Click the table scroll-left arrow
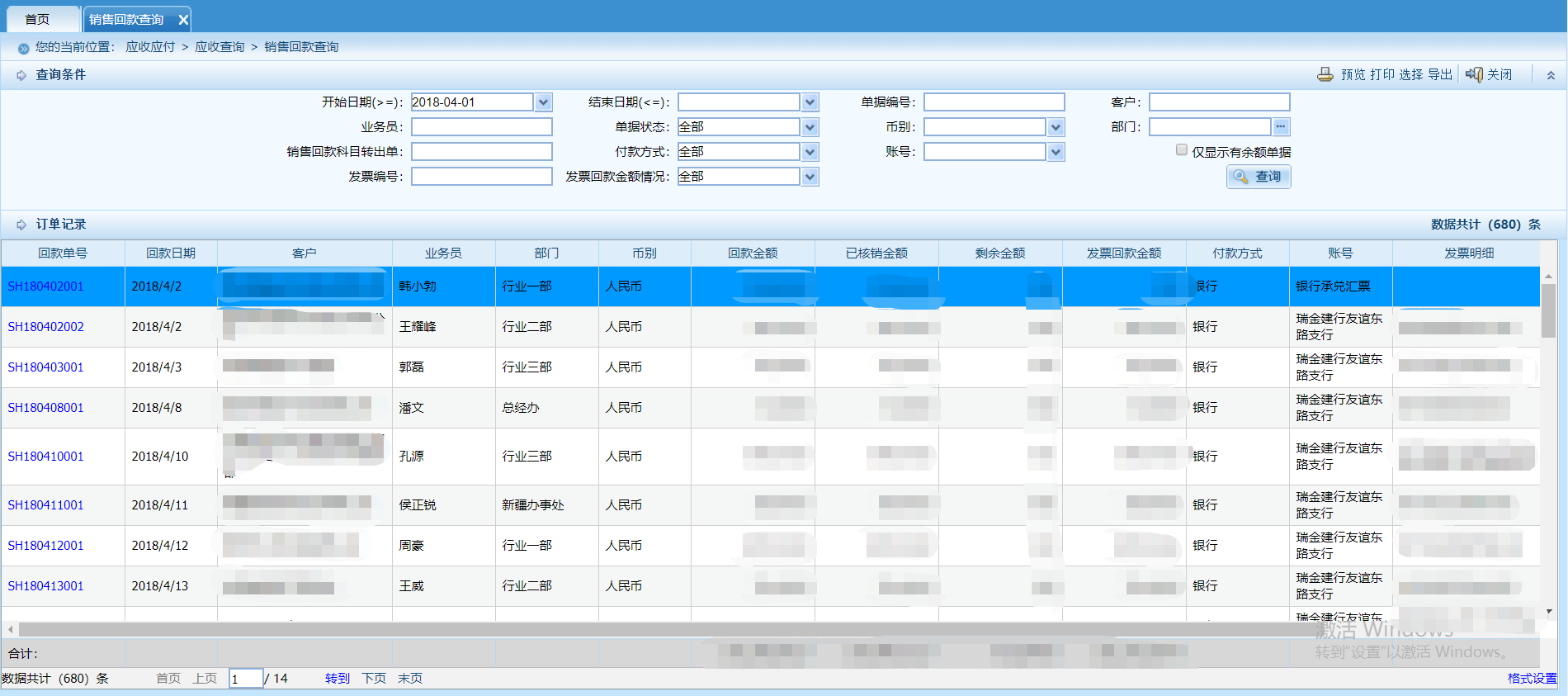The width and height of the screenshot is (1568, 696). click(10, 630)
